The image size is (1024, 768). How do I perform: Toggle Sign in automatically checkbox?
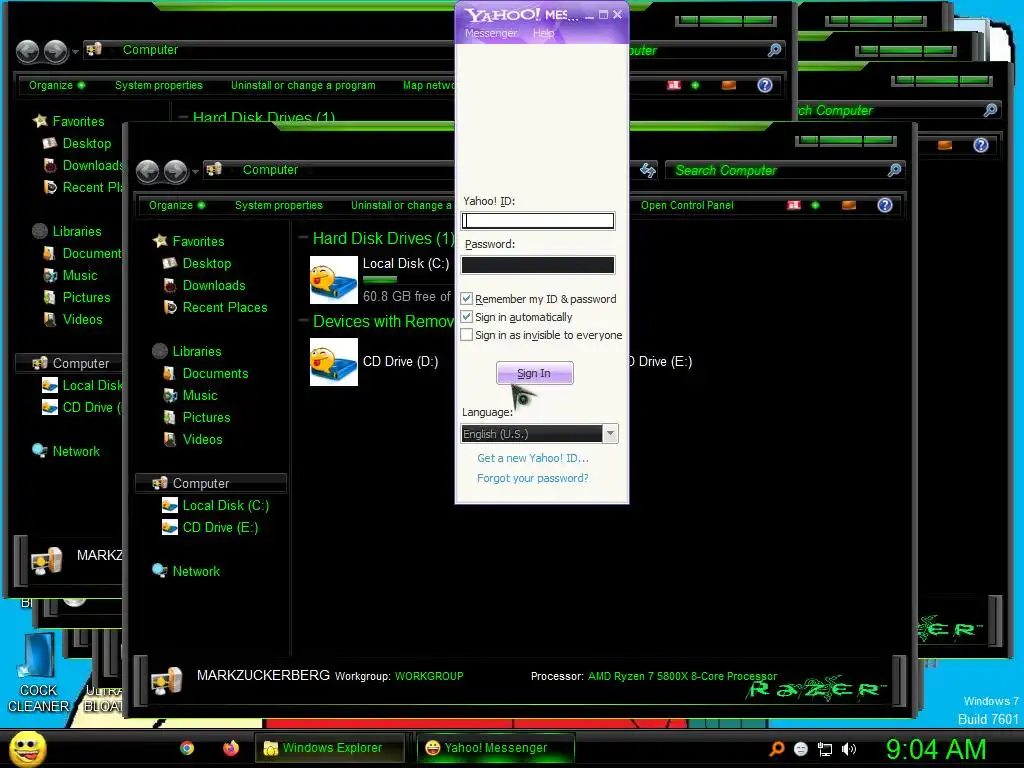coord(466,317)
